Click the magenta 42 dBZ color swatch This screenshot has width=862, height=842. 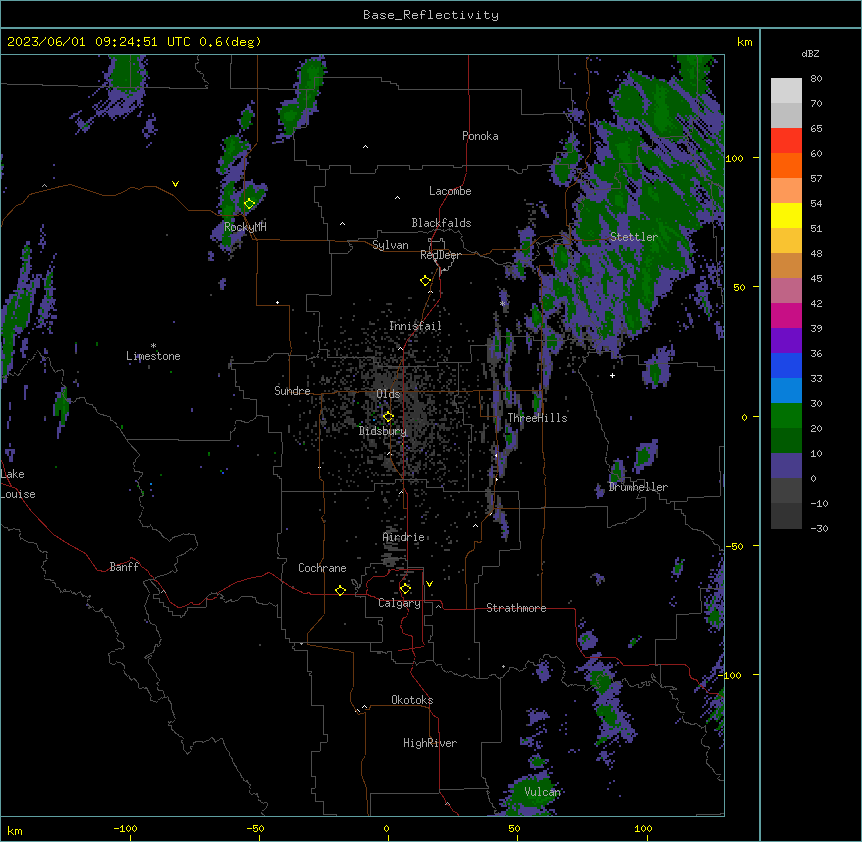[786, 315]
